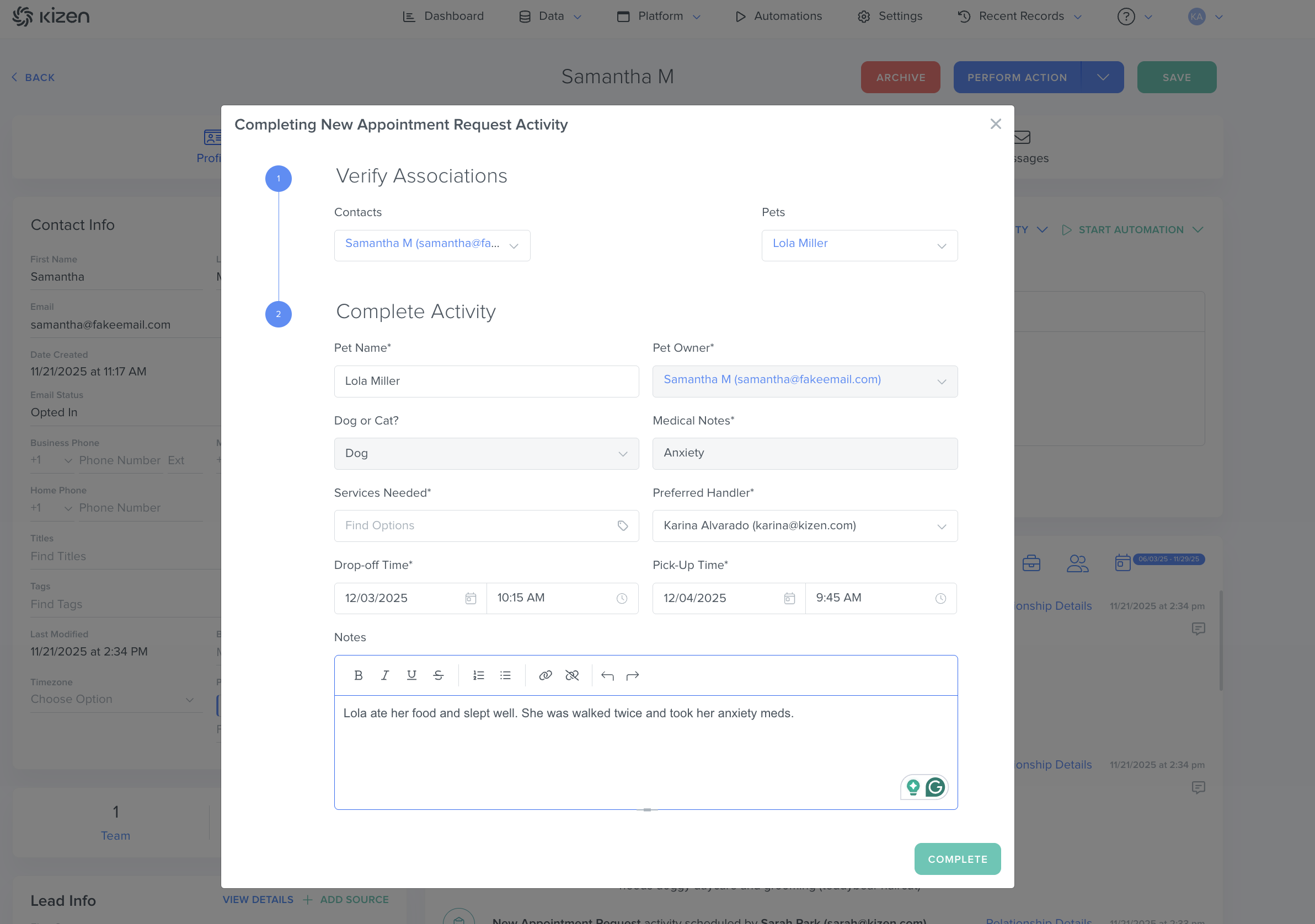The height and width of the screenshot is (924, 1315).
Task: Click the Complete button
Action: (957, 859)
